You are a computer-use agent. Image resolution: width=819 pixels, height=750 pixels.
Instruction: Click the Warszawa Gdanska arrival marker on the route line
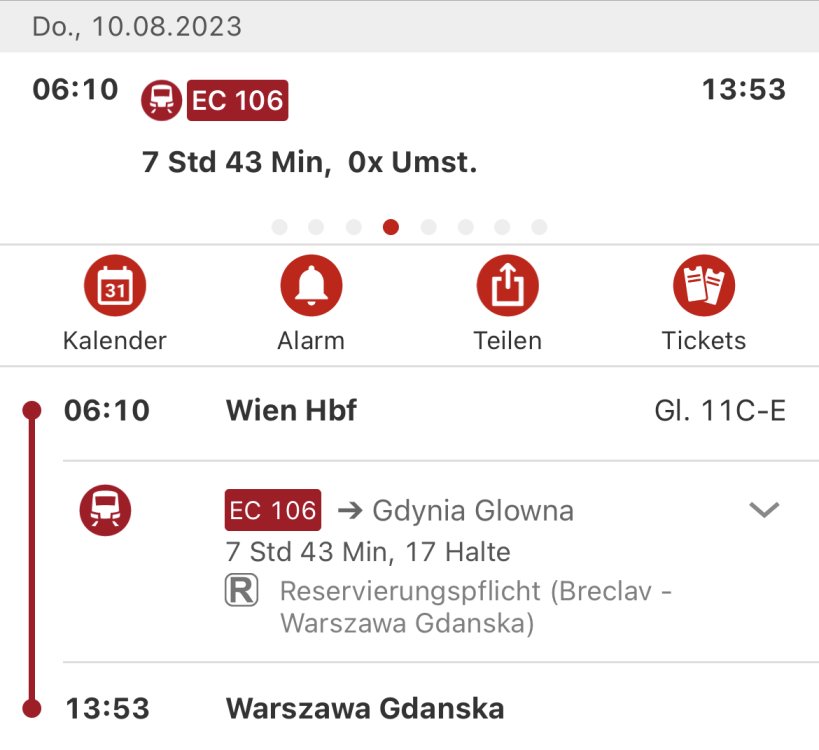pos(32,709)
